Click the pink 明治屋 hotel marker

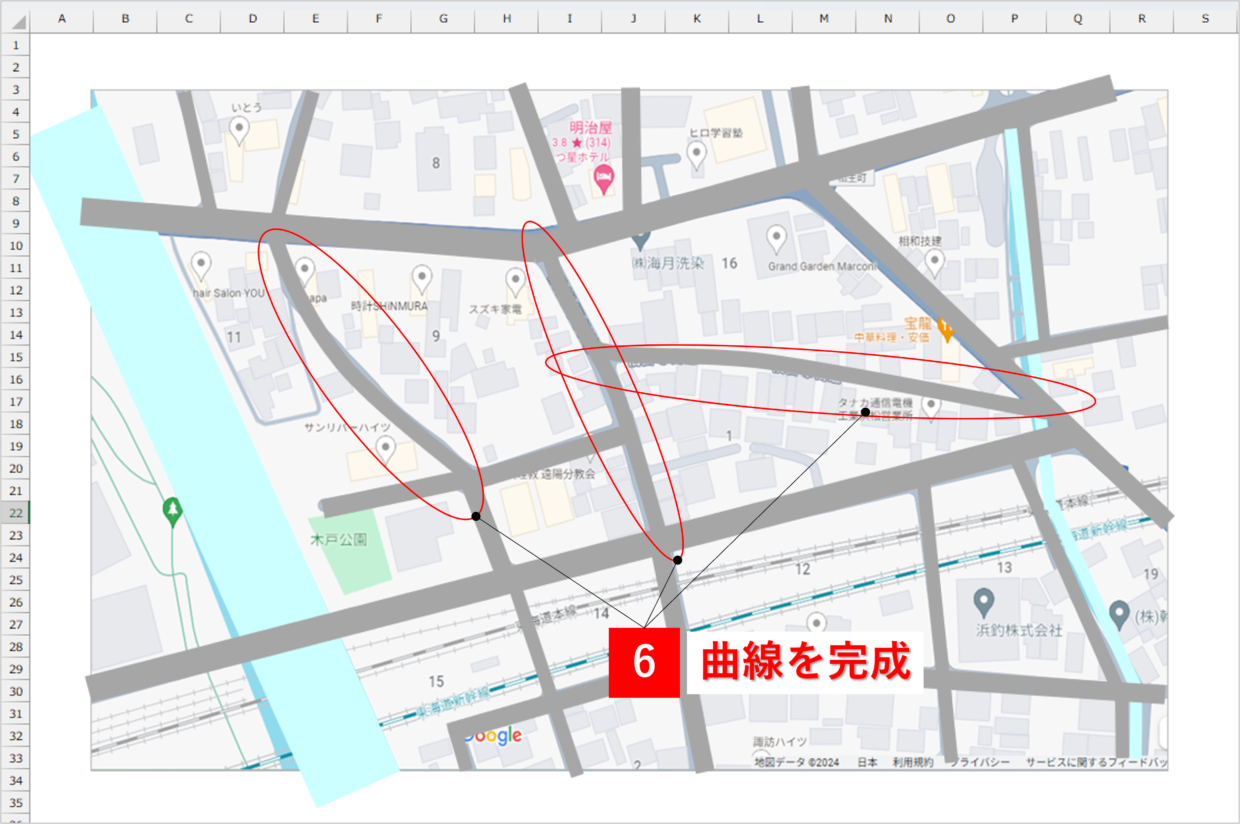[604, 180]
